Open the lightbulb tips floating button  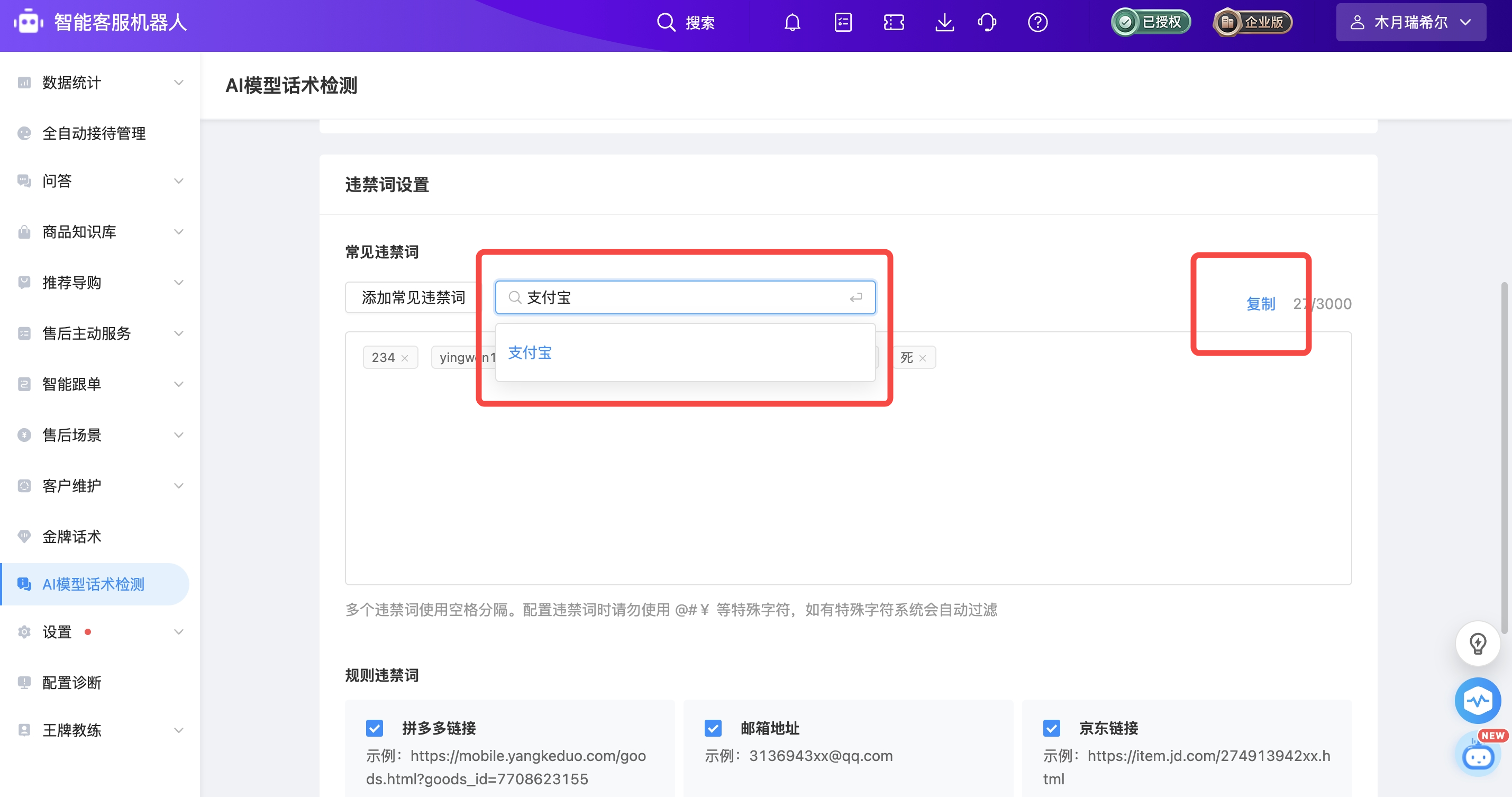point(1478,644)
